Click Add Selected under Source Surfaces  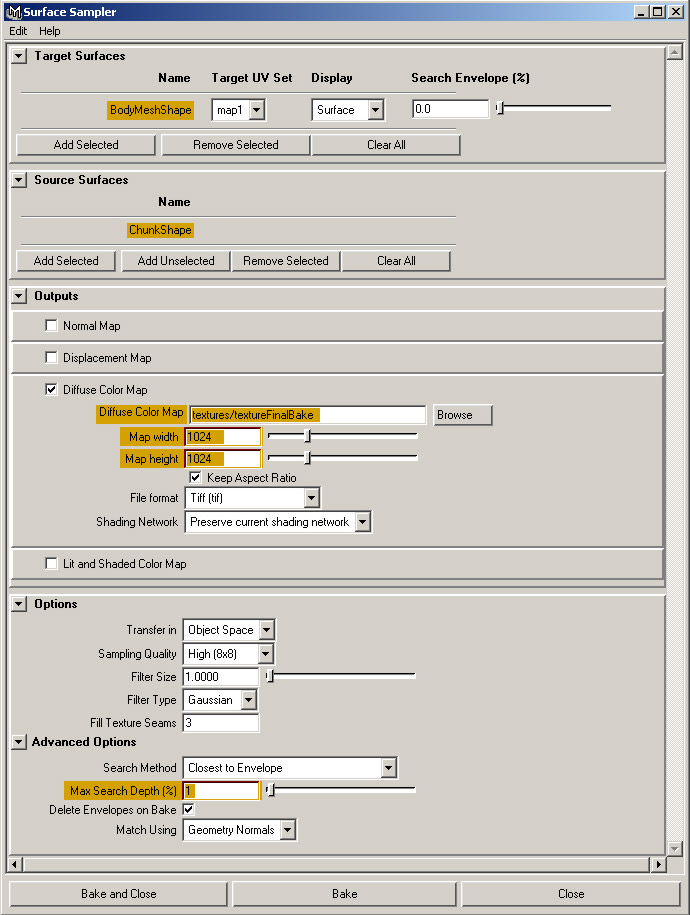point(66,261)
